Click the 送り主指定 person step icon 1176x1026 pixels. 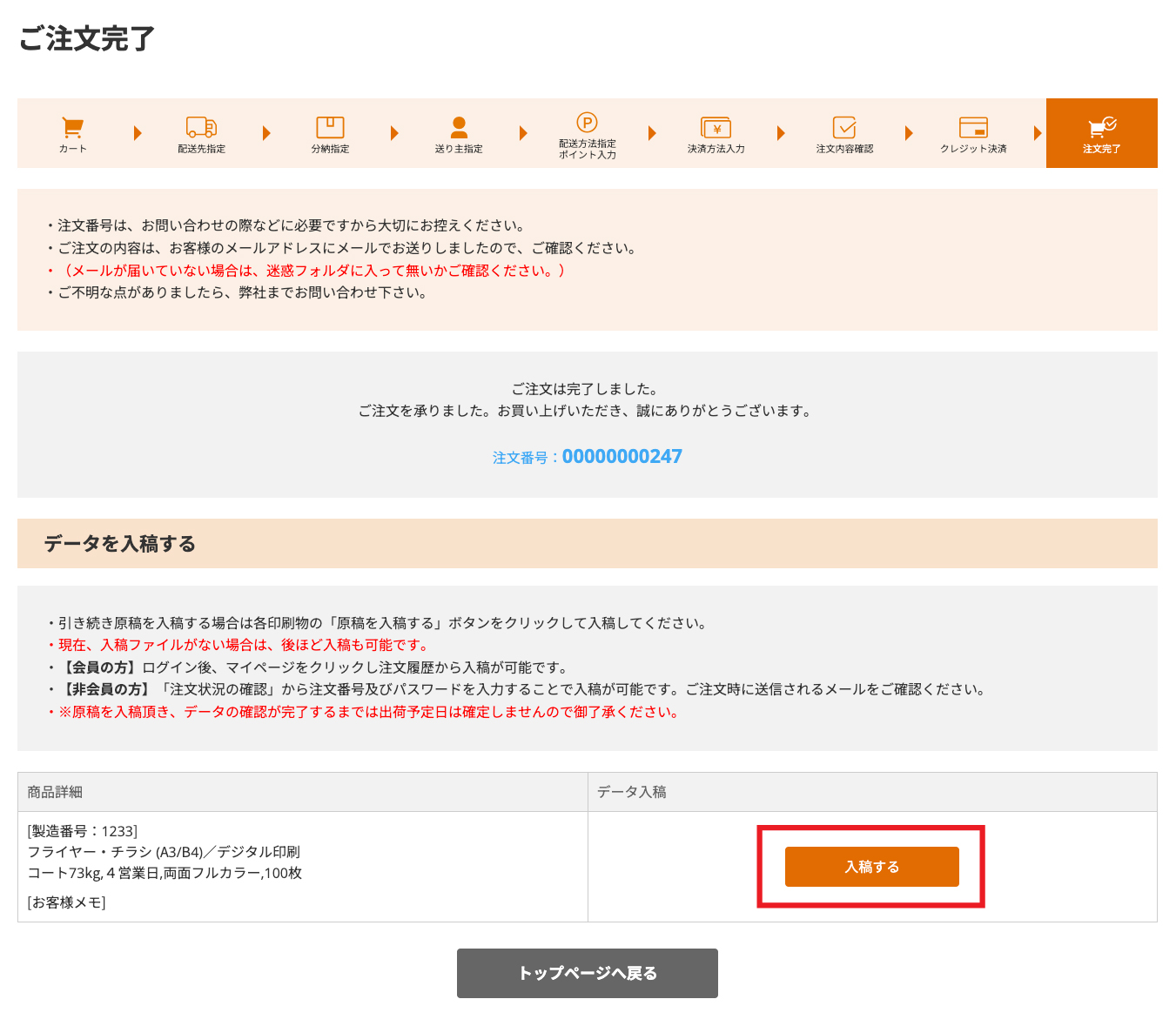(459, 127)
